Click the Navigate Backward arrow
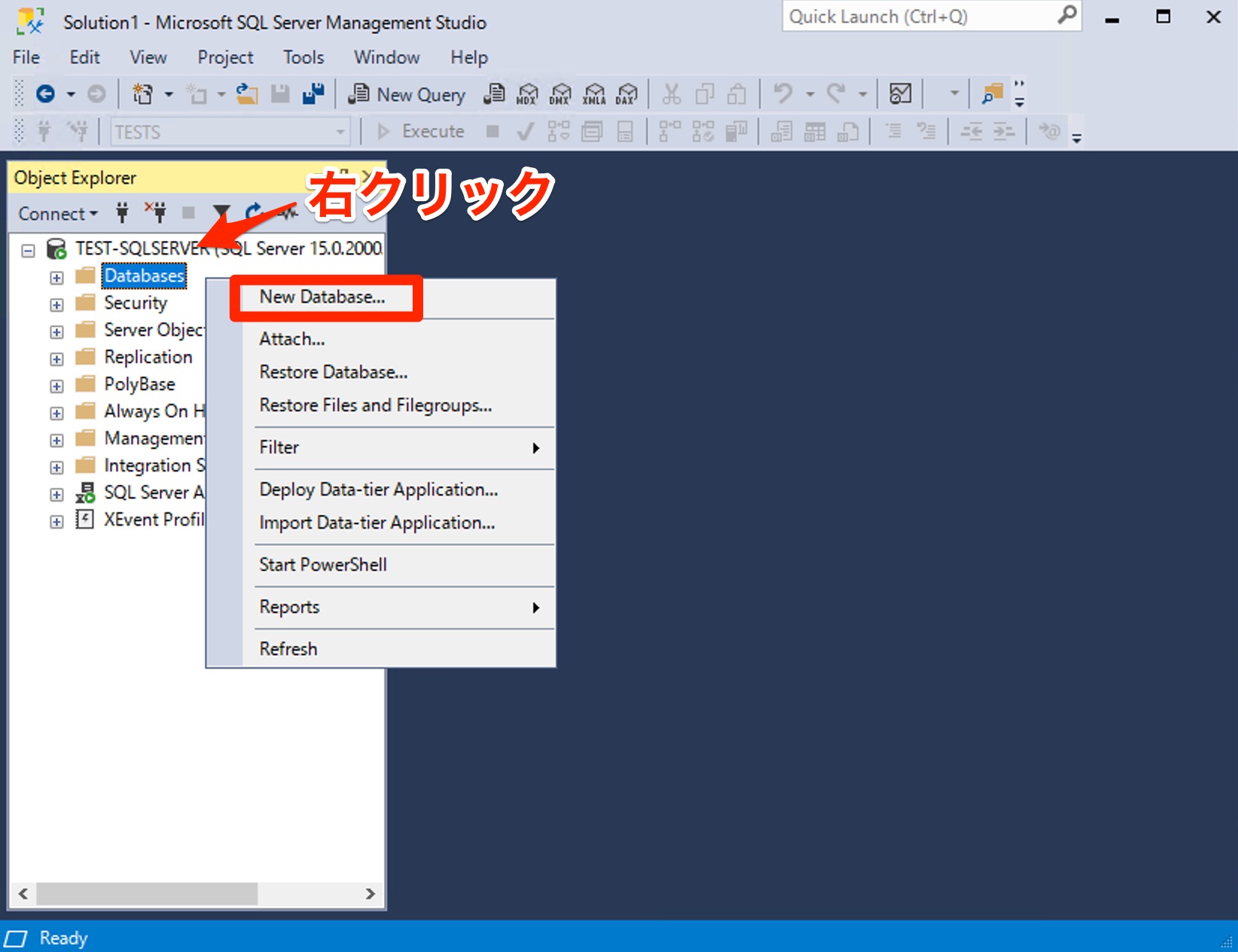This screenshot has width=1238, height=952. point(45,93)
